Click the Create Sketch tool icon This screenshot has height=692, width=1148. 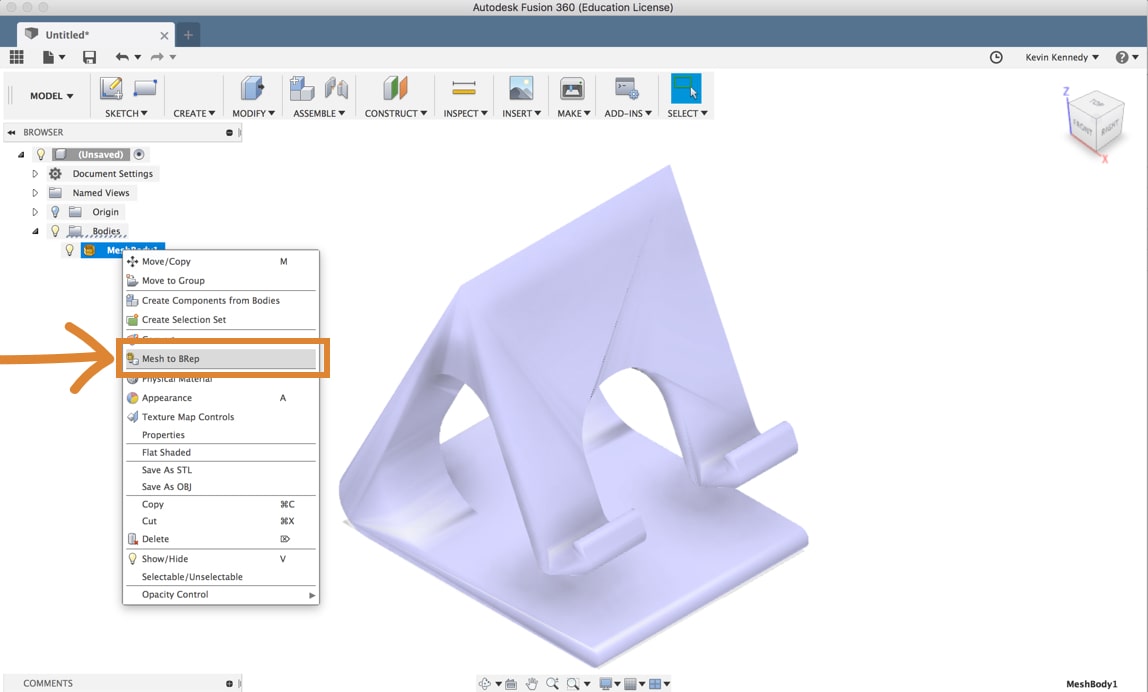111,89
